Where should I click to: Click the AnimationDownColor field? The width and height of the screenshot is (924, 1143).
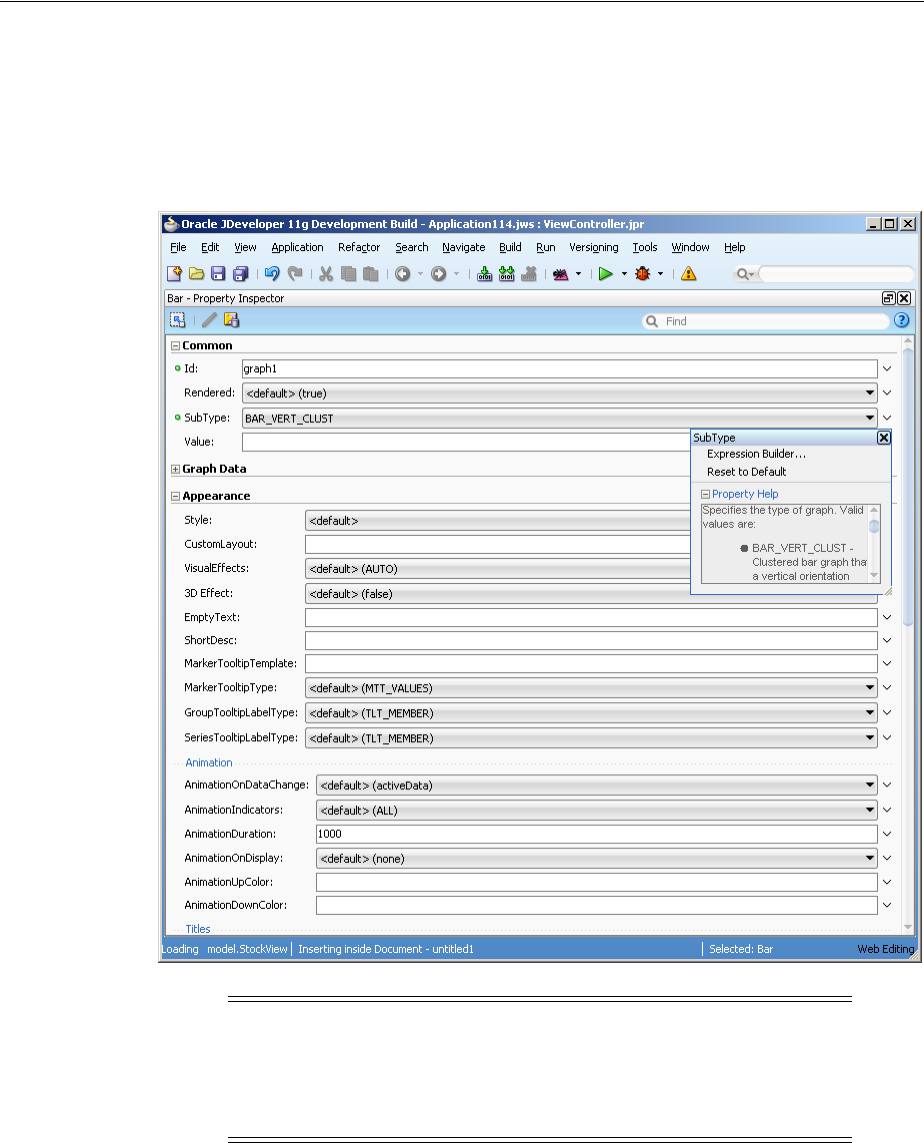pos(596,905)
